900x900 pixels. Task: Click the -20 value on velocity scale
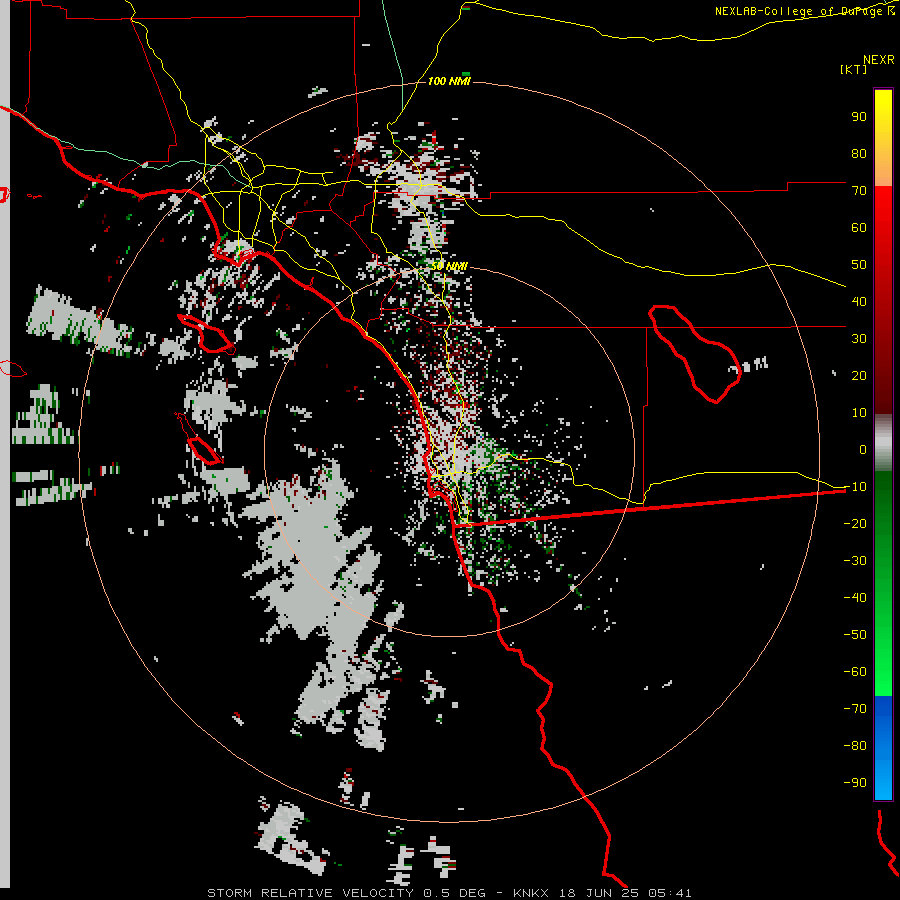click(x=855, y=523)
